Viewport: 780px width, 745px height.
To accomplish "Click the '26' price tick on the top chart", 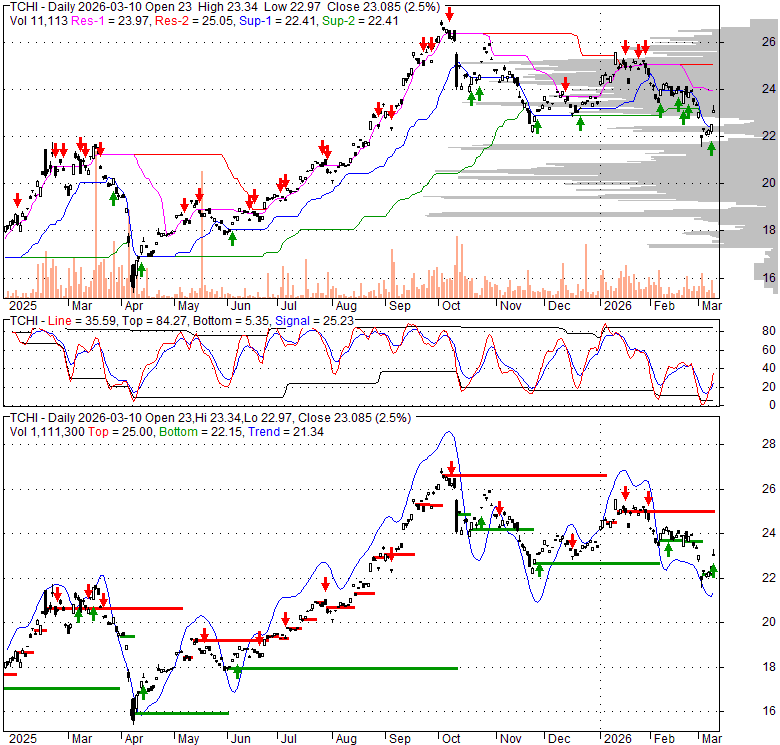I will pos(769,41).
